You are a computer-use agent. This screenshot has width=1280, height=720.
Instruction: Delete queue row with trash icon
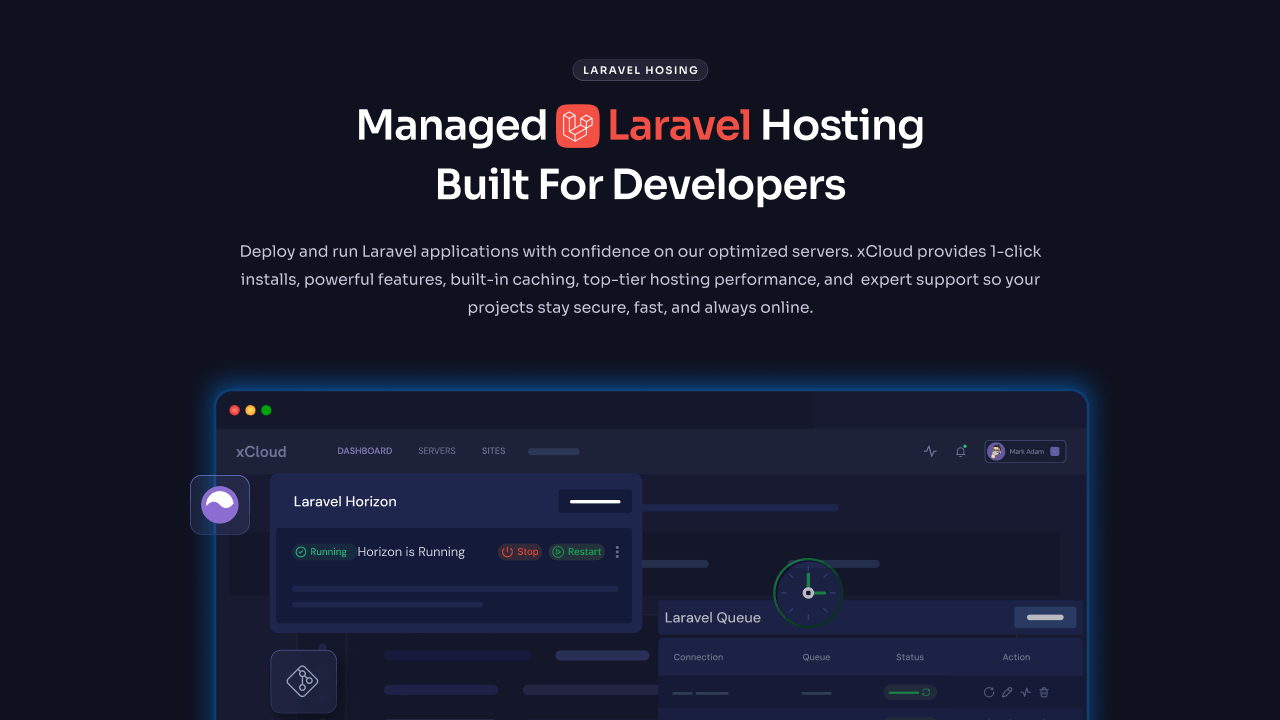[x=1044, y=692]
